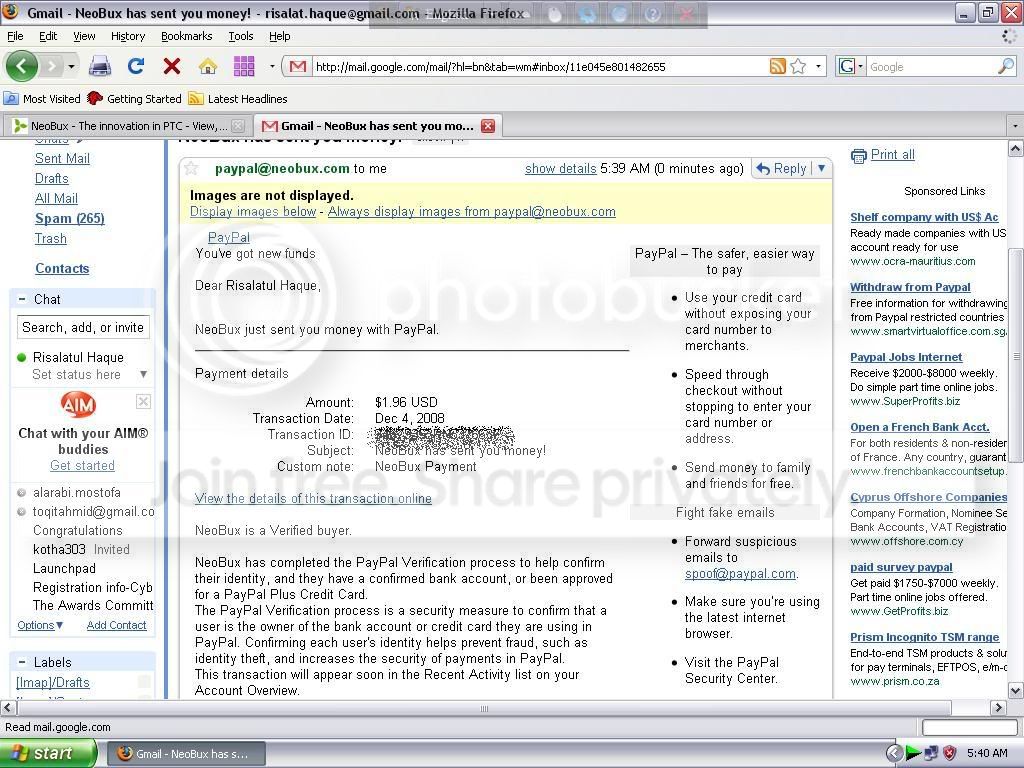Click the green online status dot
This screenshot has width=1024, height=768.
click(21, 357)
